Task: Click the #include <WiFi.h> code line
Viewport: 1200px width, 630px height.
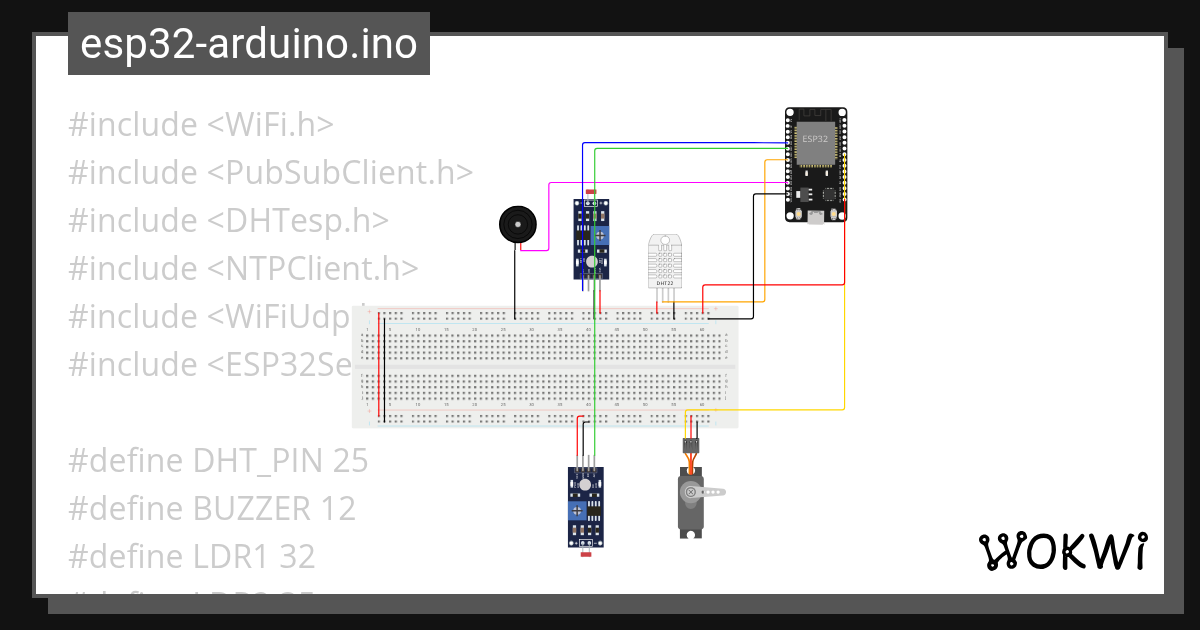Action: [x=200, y=124]
